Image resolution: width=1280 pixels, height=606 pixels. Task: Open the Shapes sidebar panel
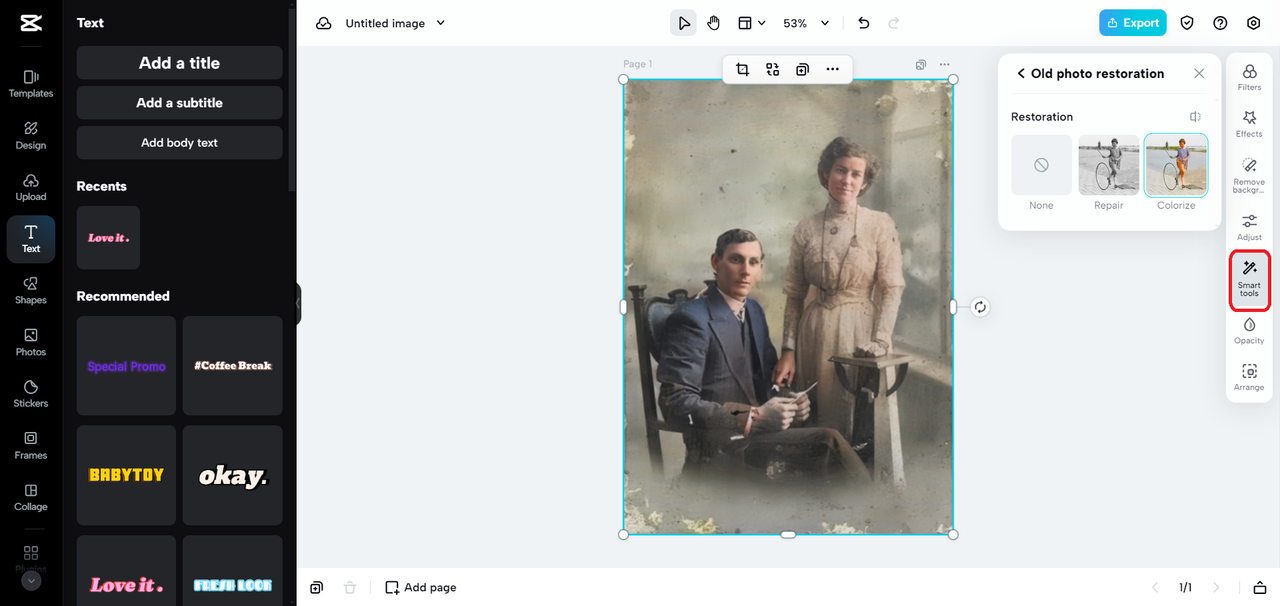coord(31,291)
